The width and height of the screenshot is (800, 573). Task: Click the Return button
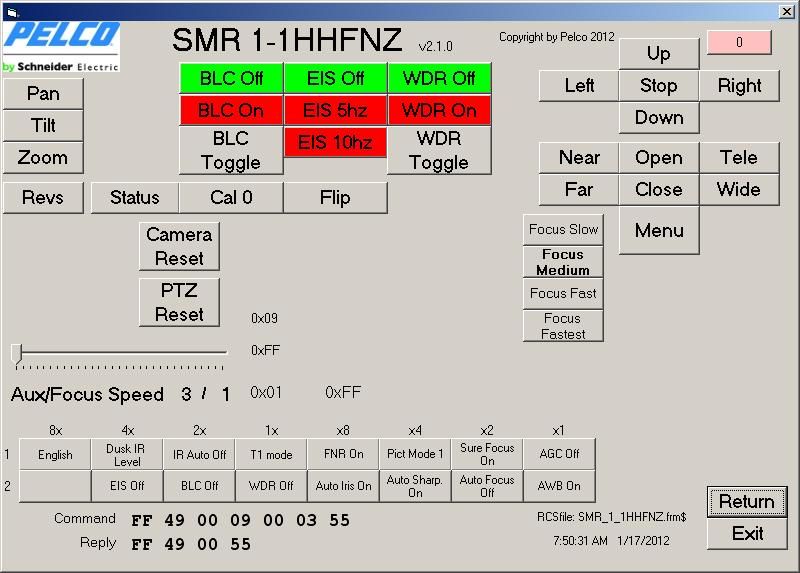[x=747, y=502]
